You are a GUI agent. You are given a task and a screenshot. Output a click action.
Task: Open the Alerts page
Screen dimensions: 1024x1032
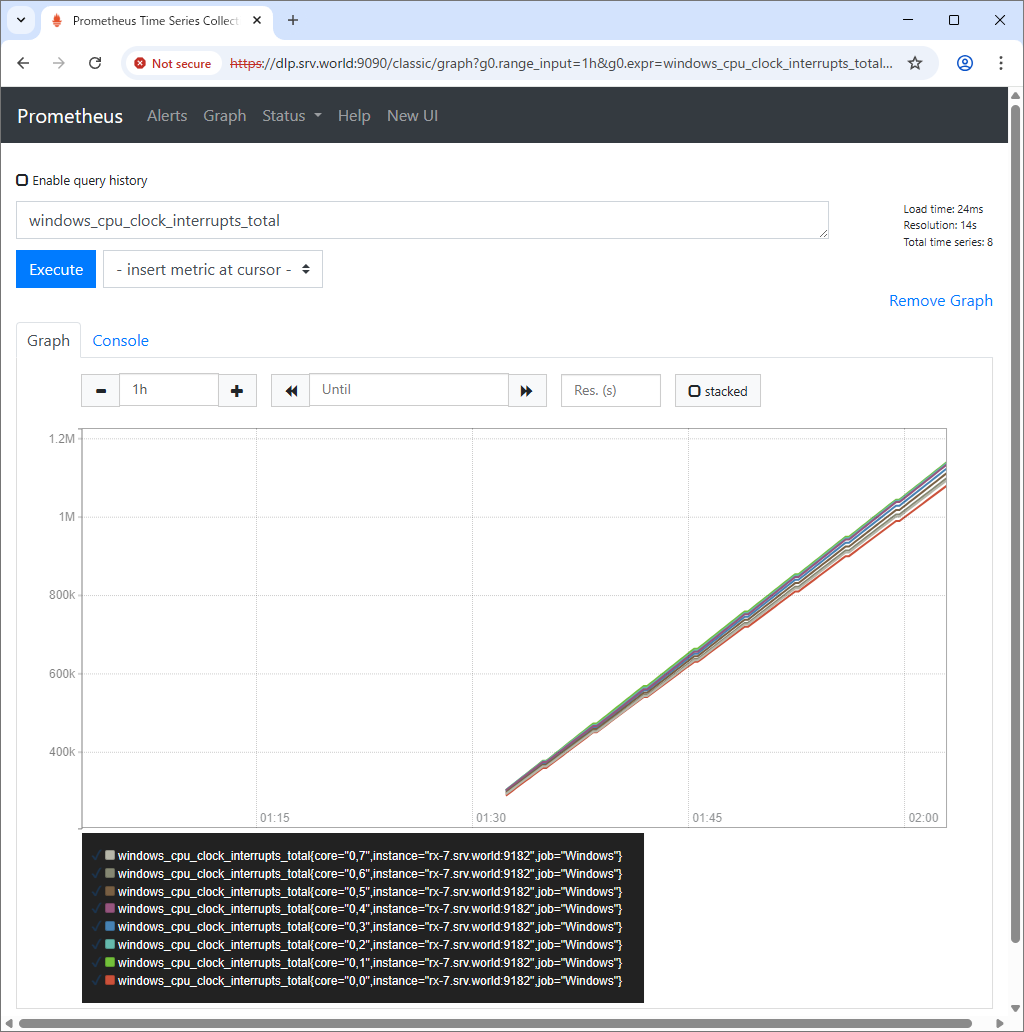point(167,115)
